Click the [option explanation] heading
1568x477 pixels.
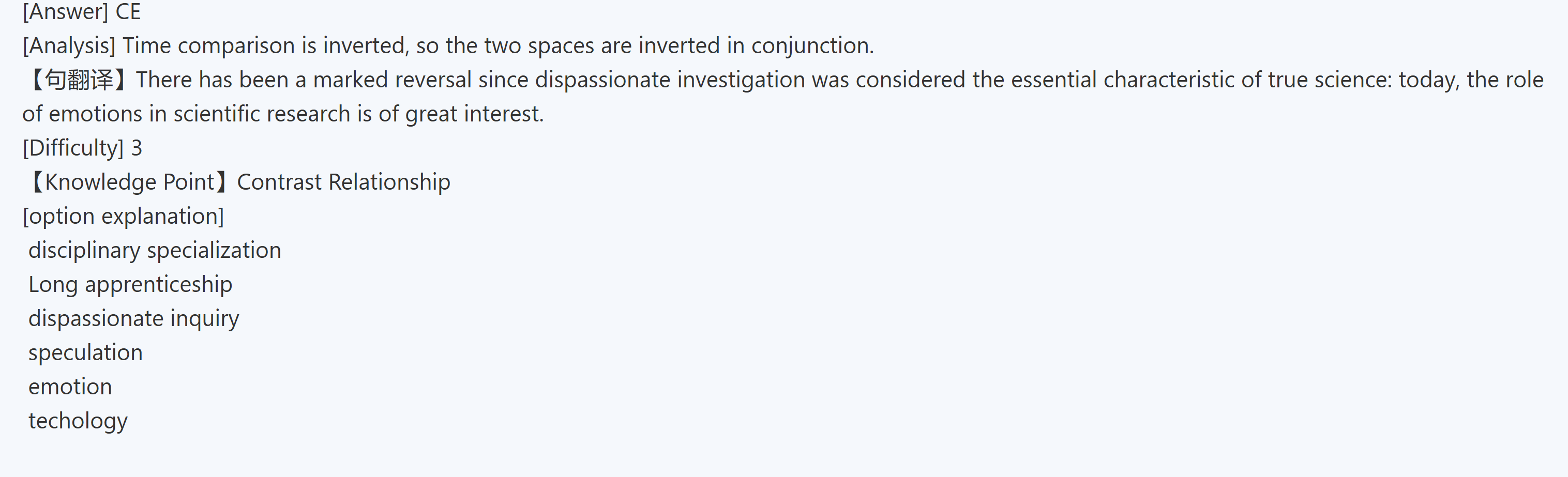pos(123,216)
